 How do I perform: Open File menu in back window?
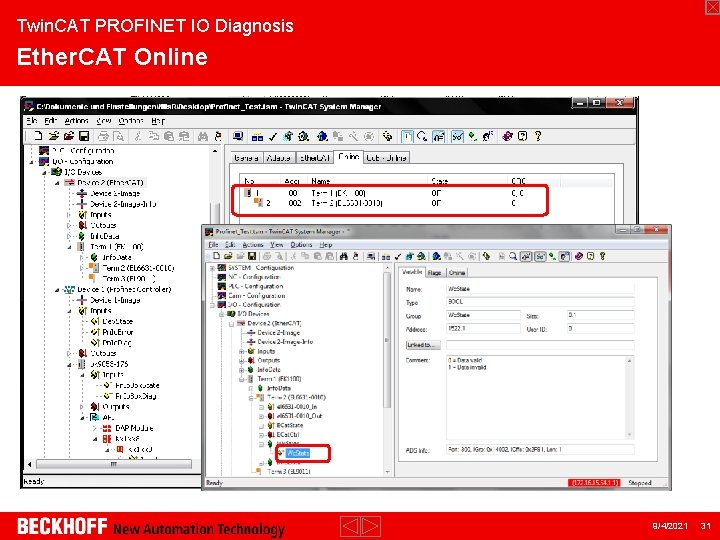[x=32, y=121]
